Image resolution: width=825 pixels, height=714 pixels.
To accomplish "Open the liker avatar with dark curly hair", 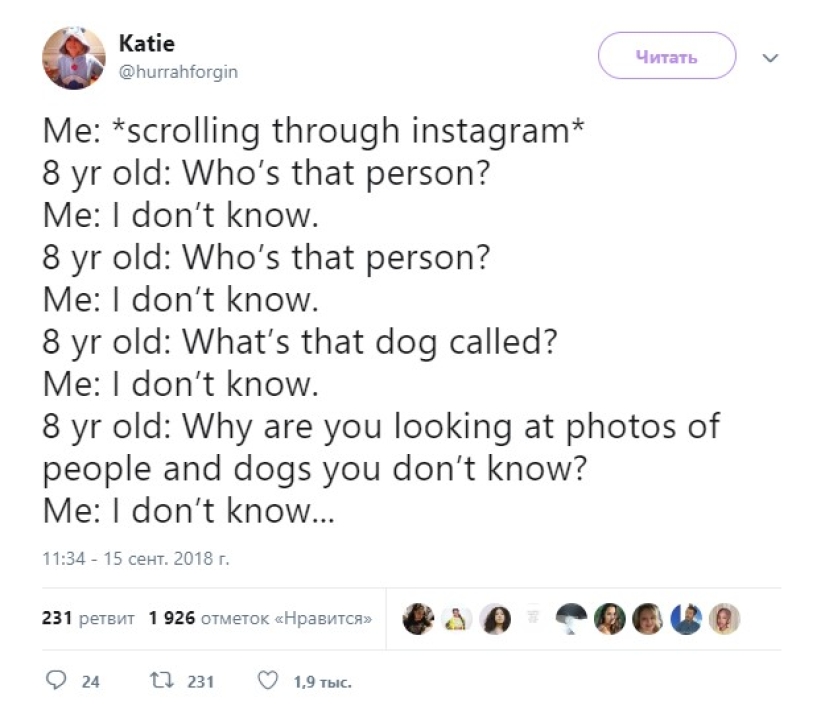I will (x=495, y=619).
